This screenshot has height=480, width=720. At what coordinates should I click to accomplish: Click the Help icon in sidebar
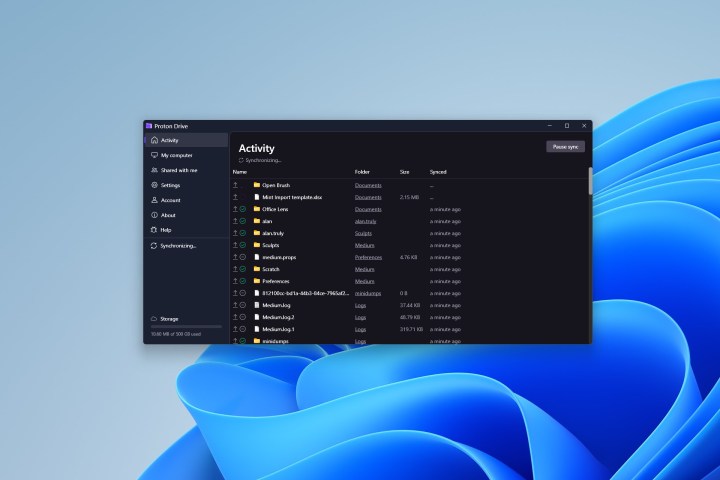pyautogui.click(x=152, y=230)
